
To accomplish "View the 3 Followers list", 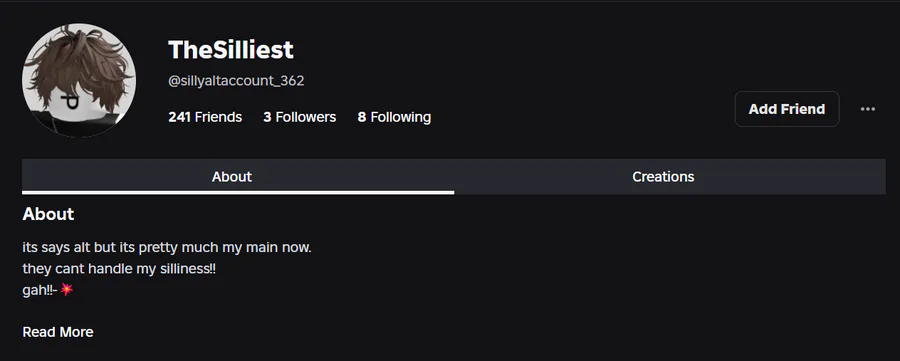I will point(300,117).
